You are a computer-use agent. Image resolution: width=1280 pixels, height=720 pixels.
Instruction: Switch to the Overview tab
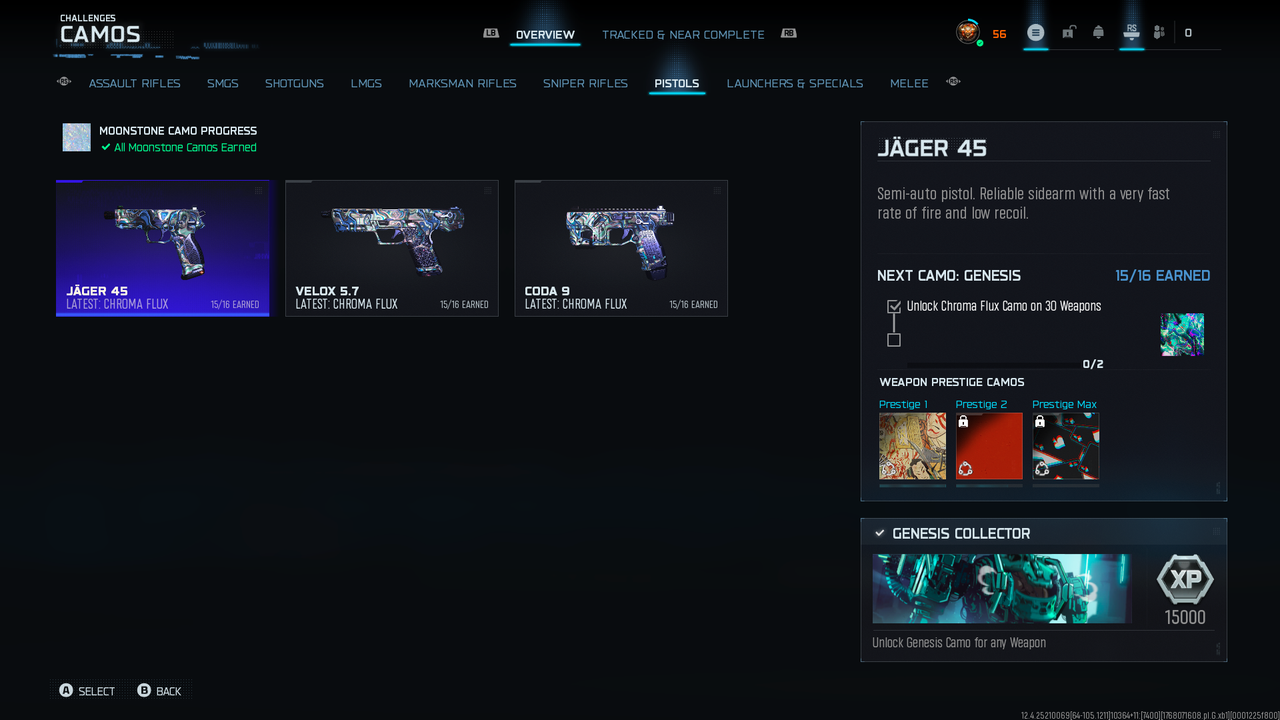click(545, 35)
